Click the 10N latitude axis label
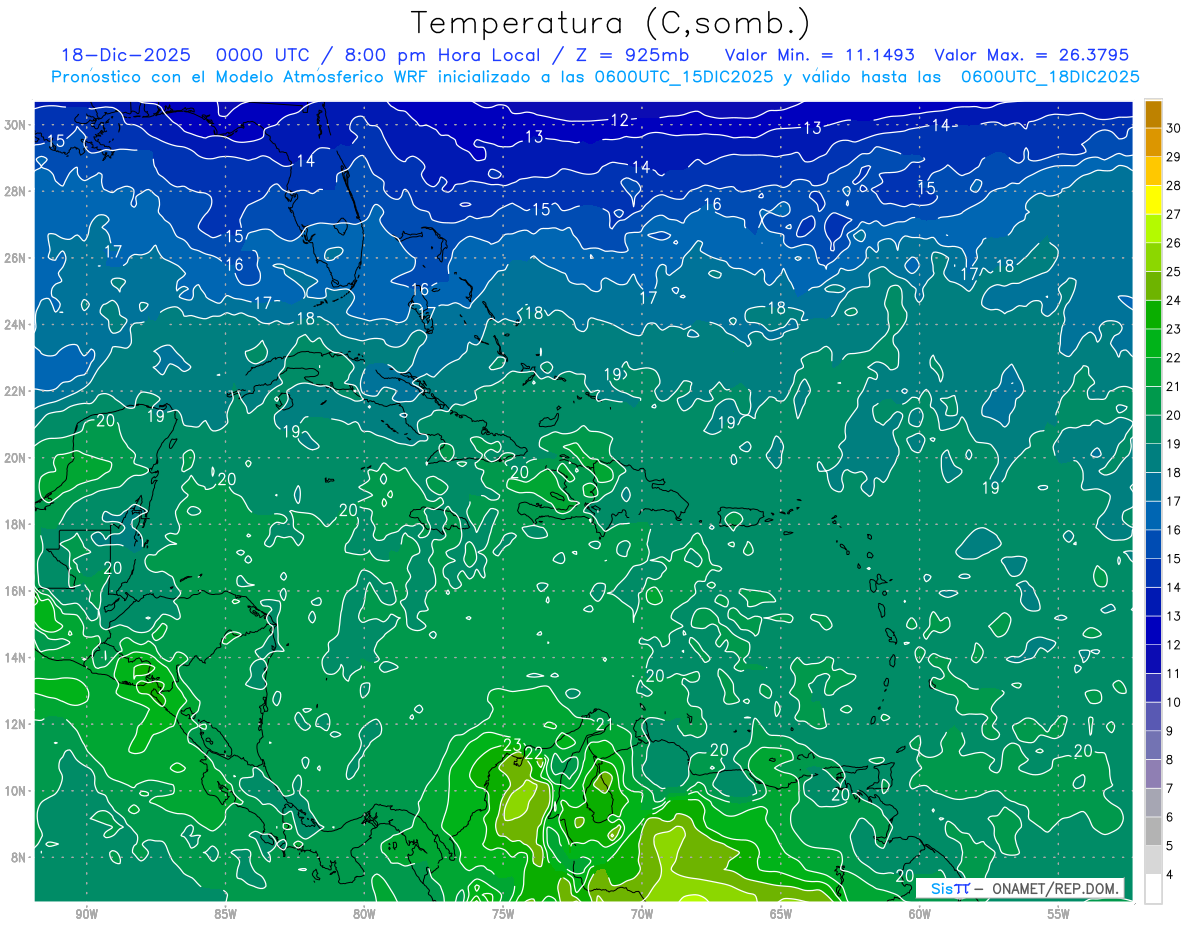1200x927 pixels. pos(16,791)
